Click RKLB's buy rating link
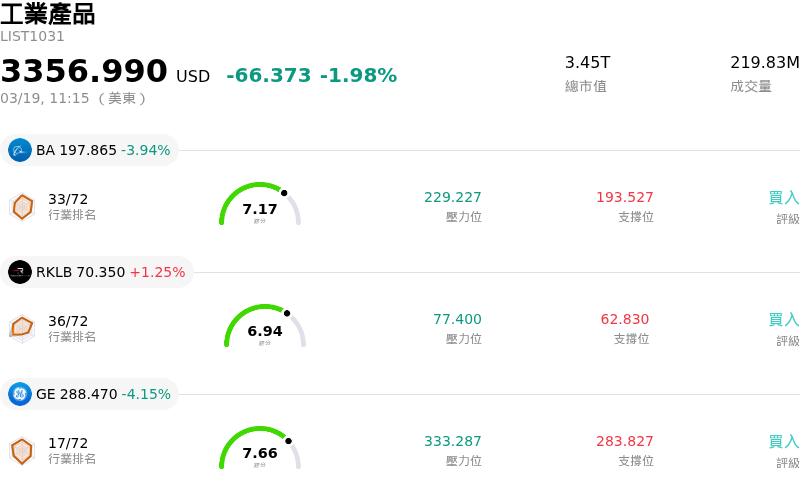This screenshot has width=800, height=488. point(783,320)
